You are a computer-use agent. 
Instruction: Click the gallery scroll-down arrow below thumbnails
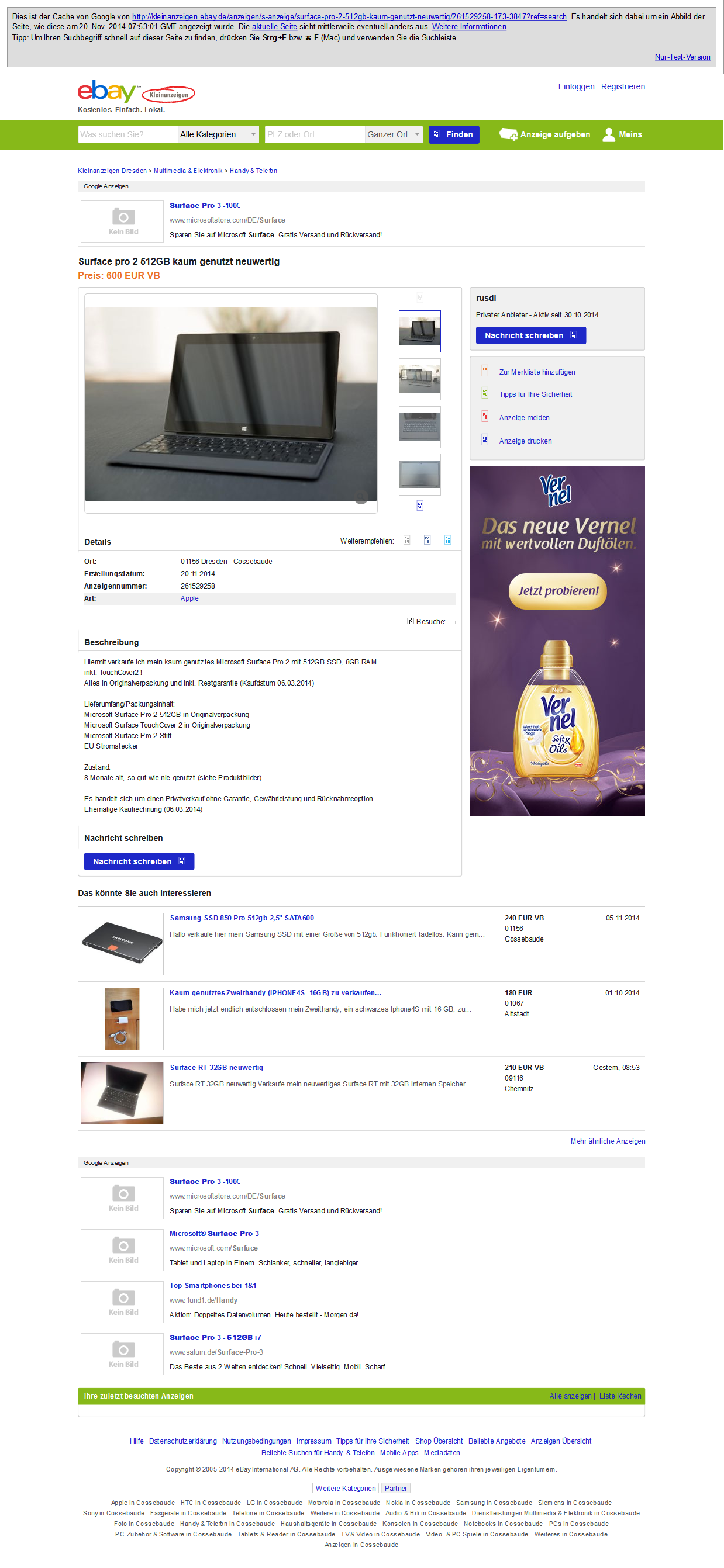(x=419, y=505)
